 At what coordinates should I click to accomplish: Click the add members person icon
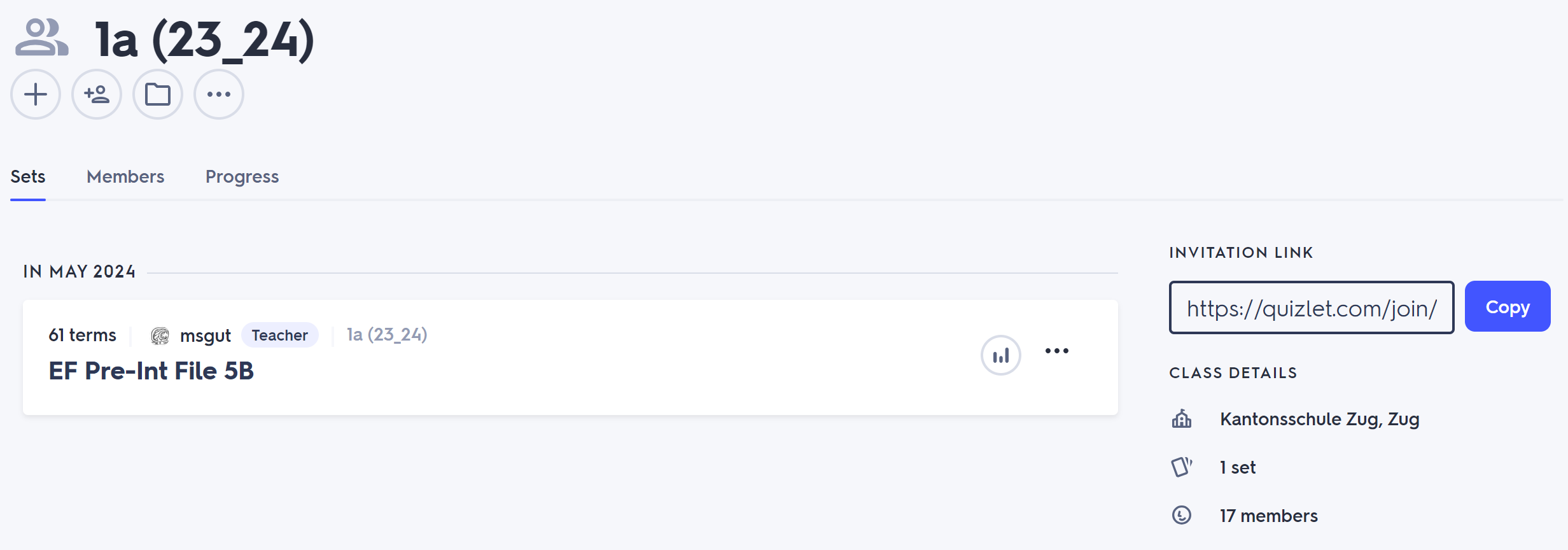pyautogui.click(x=97, y=94)
